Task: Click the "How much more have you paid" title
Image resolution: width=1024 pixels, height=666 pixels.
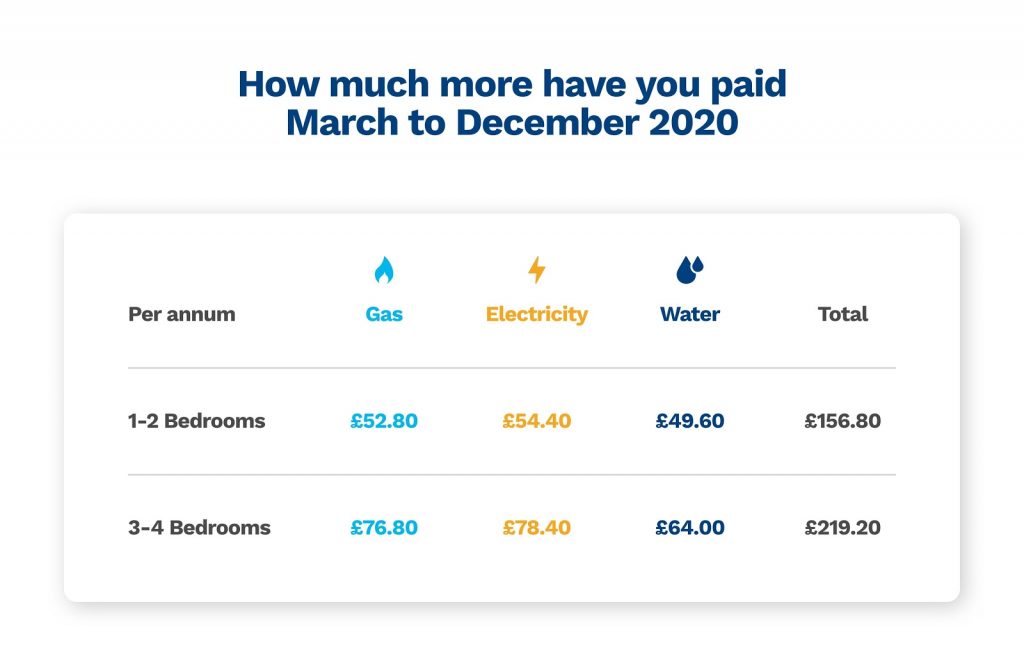Action: pos(512,85)
